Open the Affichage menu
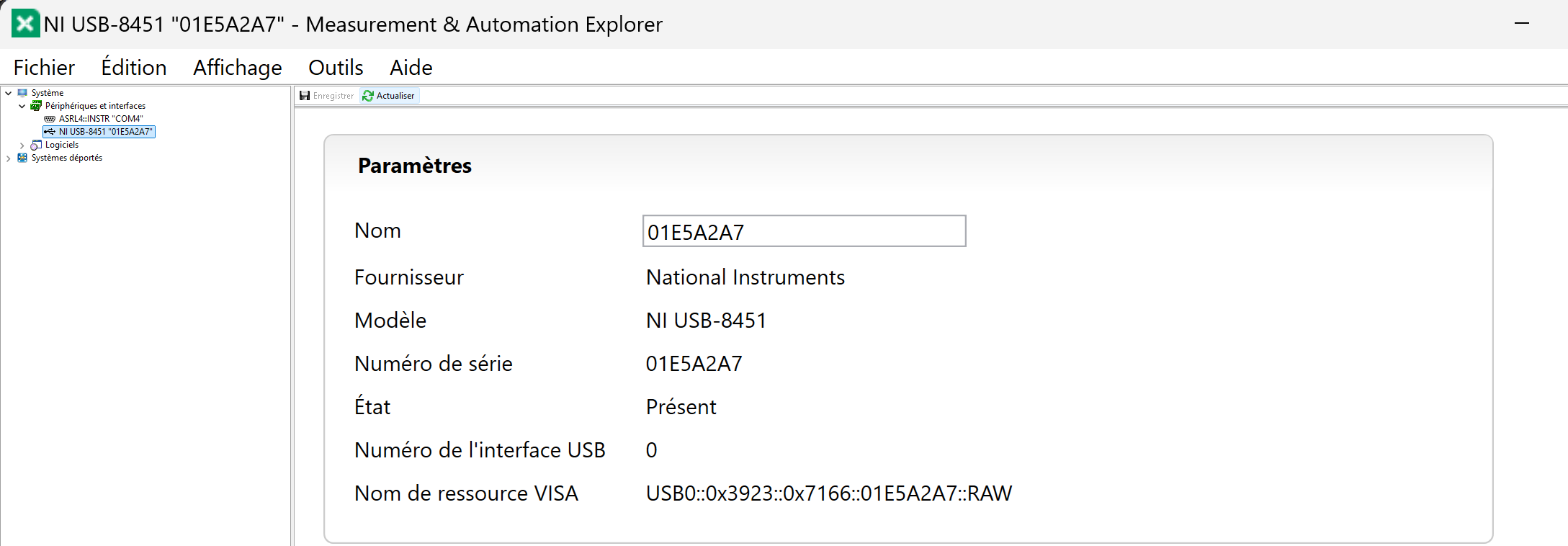Screen dimensions: 1568x546 coord(238,67)
